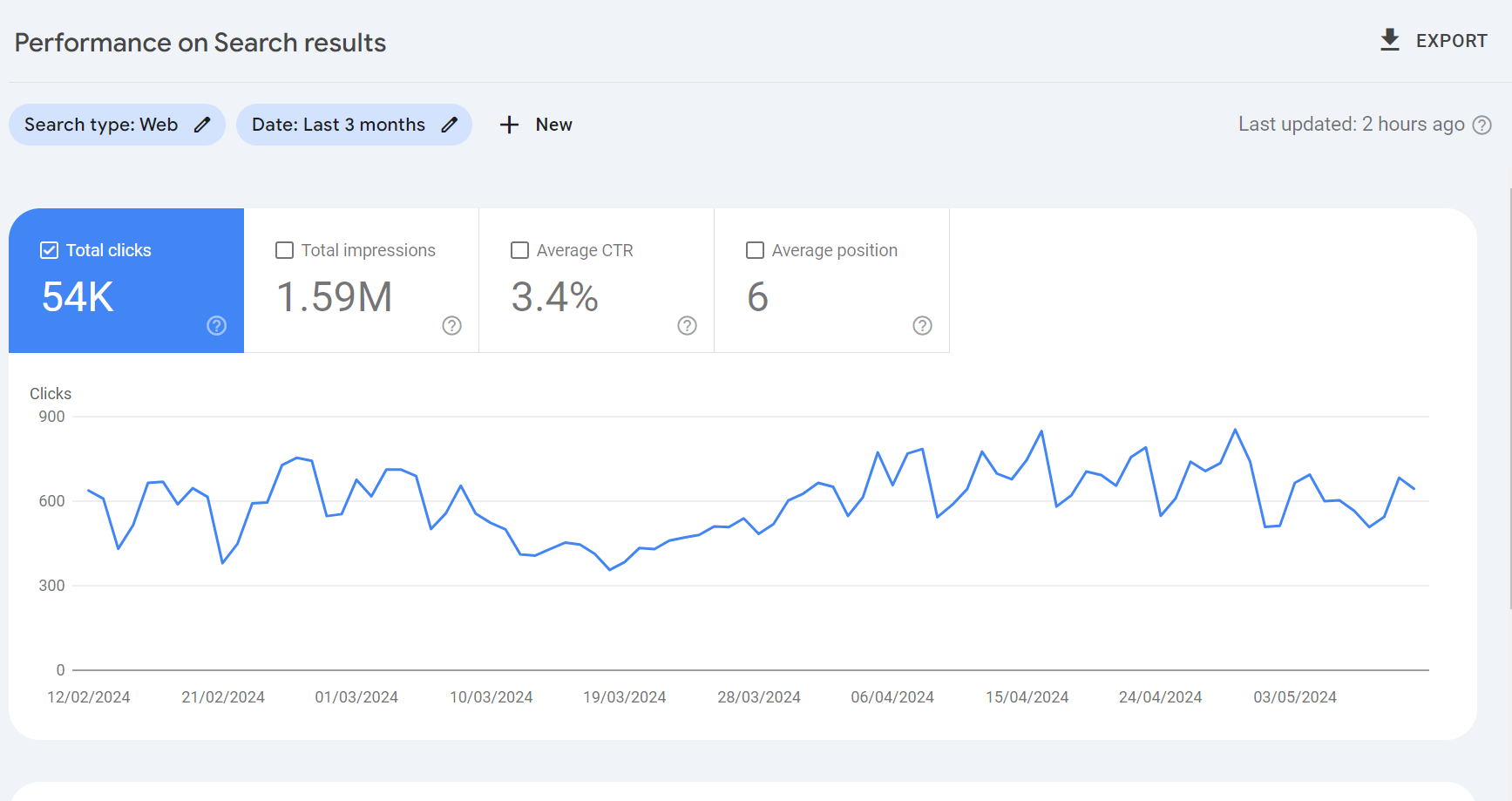Check the Average position checkbox
This screenshot has height=801, width=1512.
755,250
